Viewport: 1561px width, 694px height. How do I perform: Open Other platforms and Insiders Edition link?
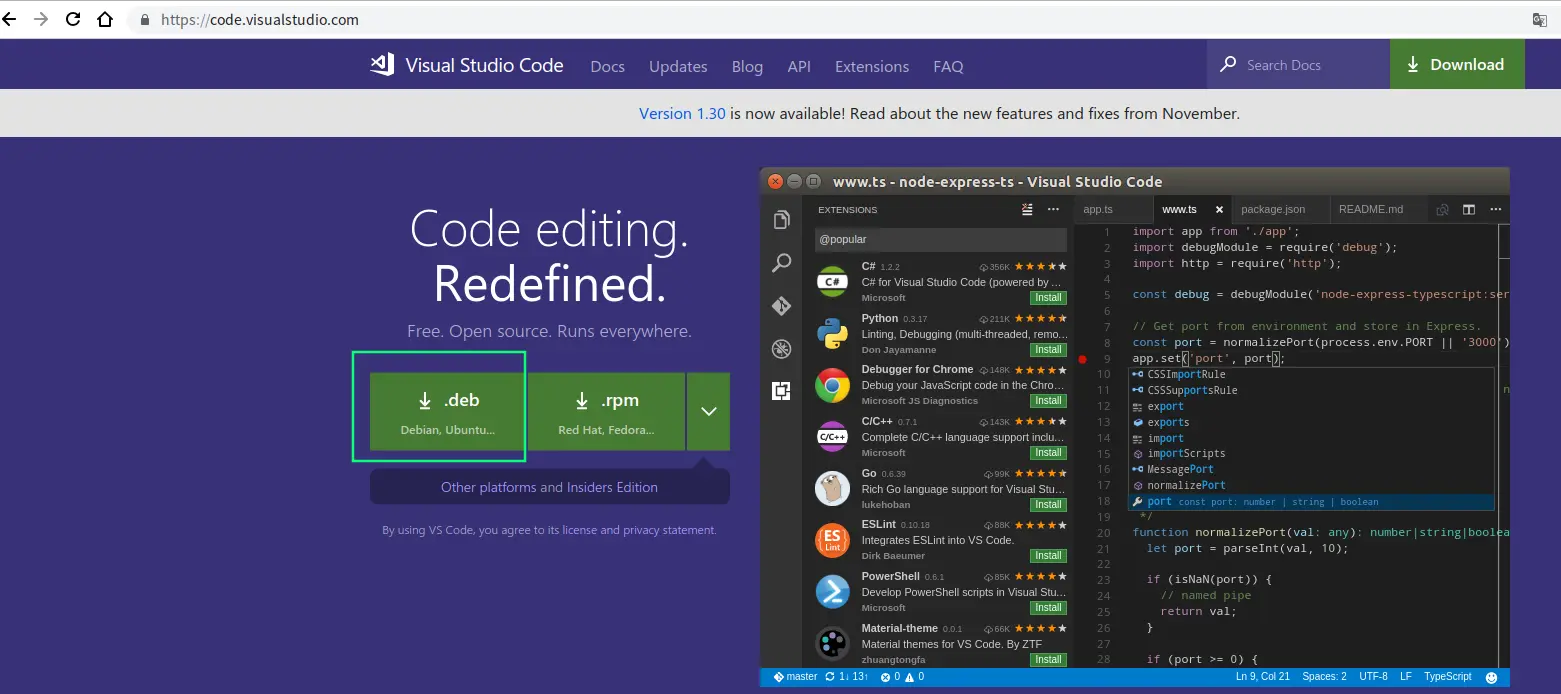pos(549,487)
